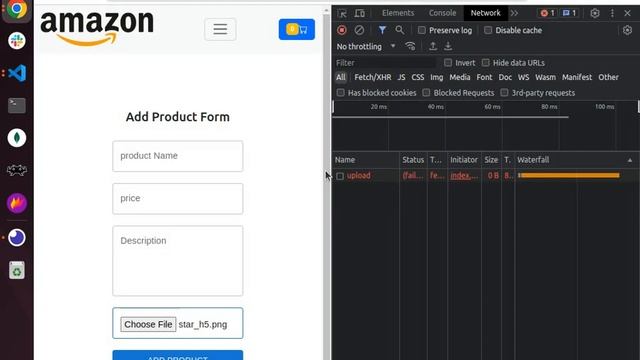Viewport: 640px width, 360px height.
Task: Open the No throttling dropdown
Action: click(x=366, y=47)
